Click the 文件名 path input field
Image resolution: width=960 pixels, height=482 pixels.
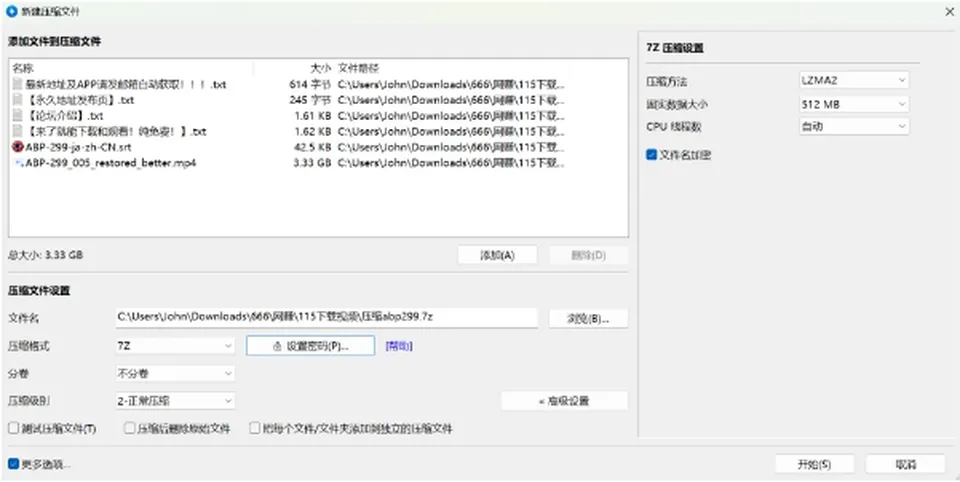click(326, 317)
